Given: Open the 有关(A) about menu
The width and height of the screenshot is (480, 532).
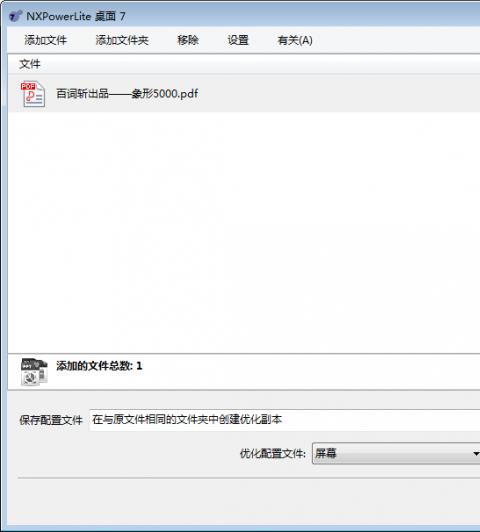Looking at the screenshot, I should pyautogui.click(x=295, y=40).
